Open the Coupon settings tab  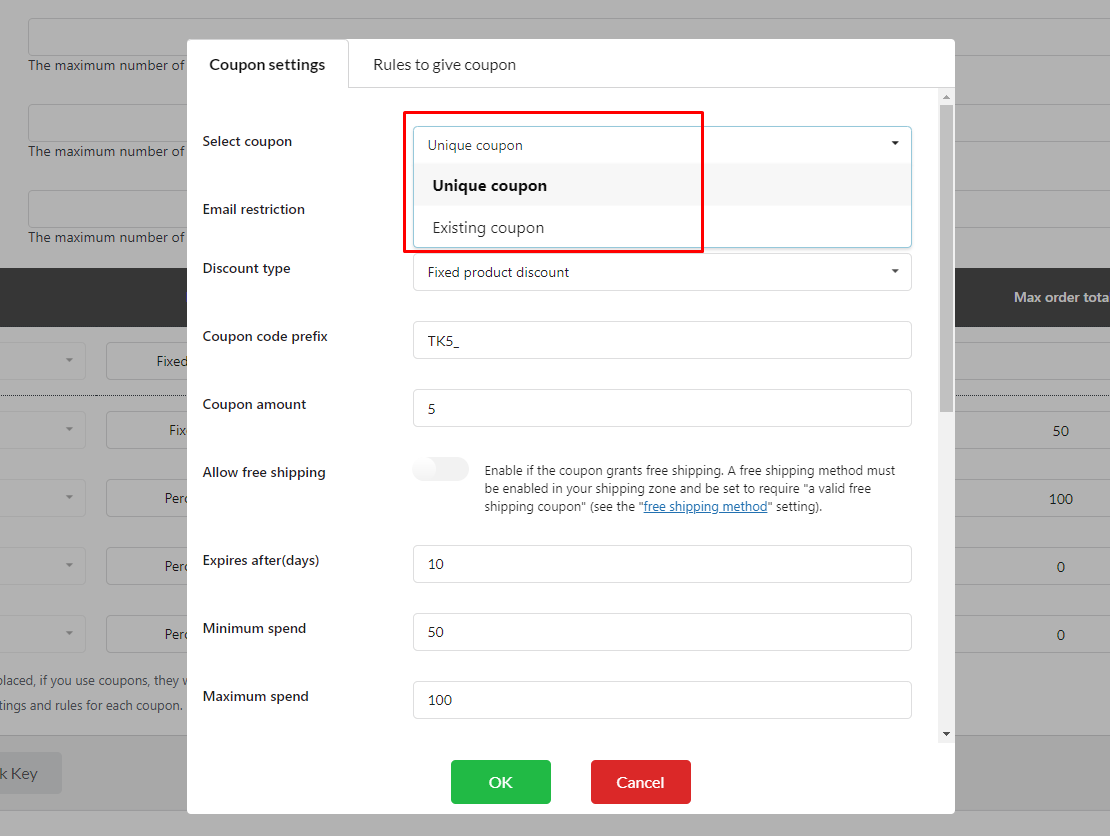[x=267, y=64]
